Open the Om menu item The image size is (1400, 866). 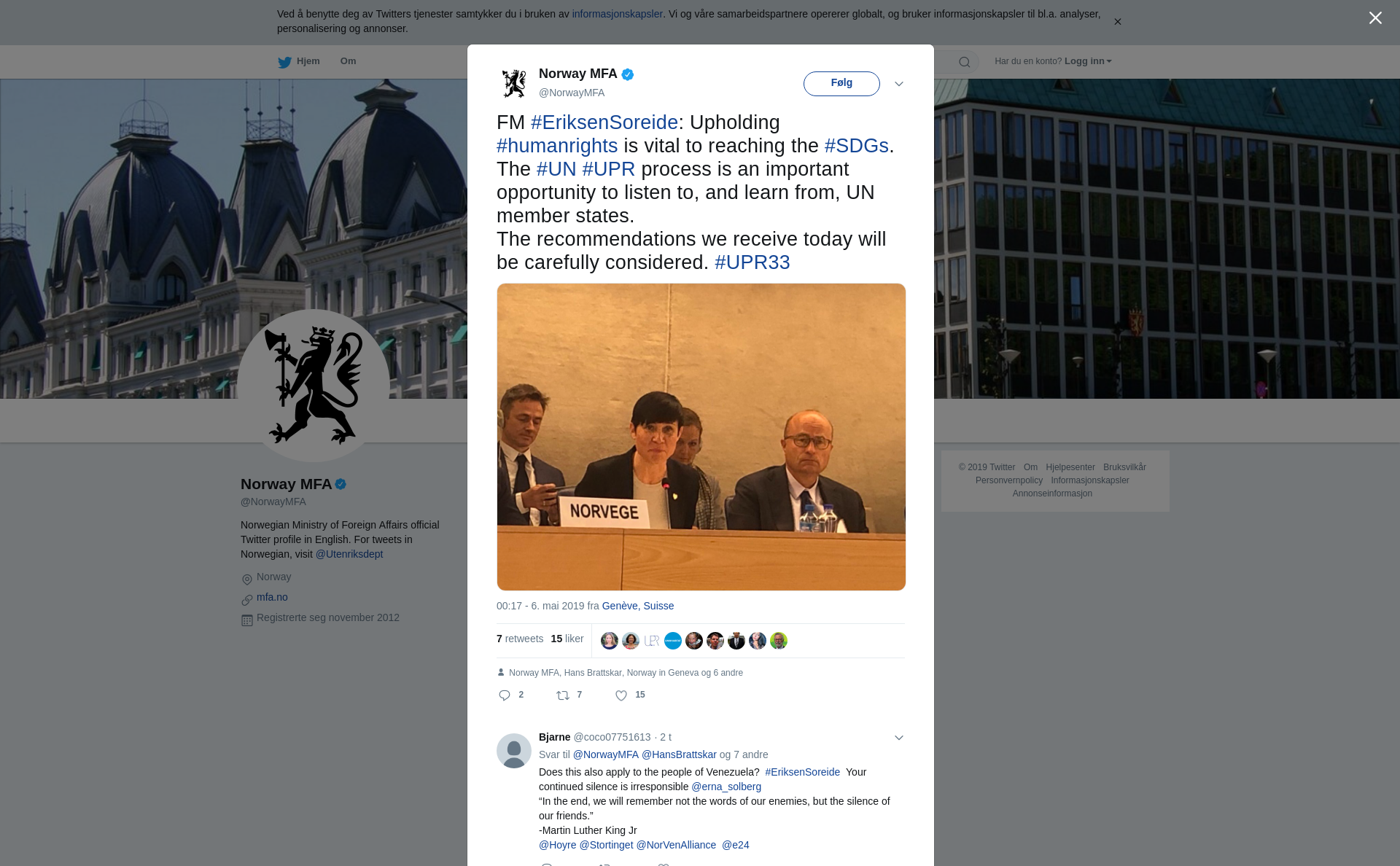click(x=348, y=61)
